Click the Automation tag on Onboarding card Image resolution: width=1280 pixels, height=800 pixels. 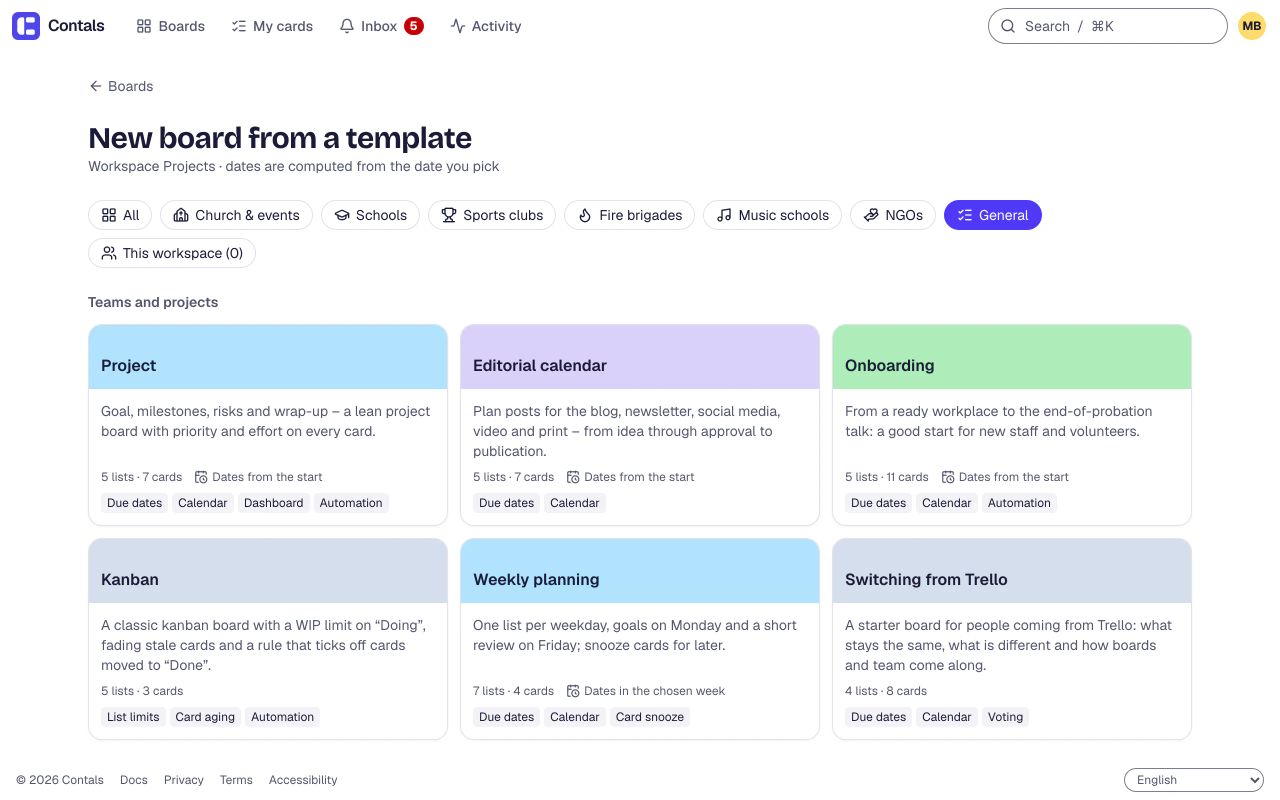coord(1019,503)
